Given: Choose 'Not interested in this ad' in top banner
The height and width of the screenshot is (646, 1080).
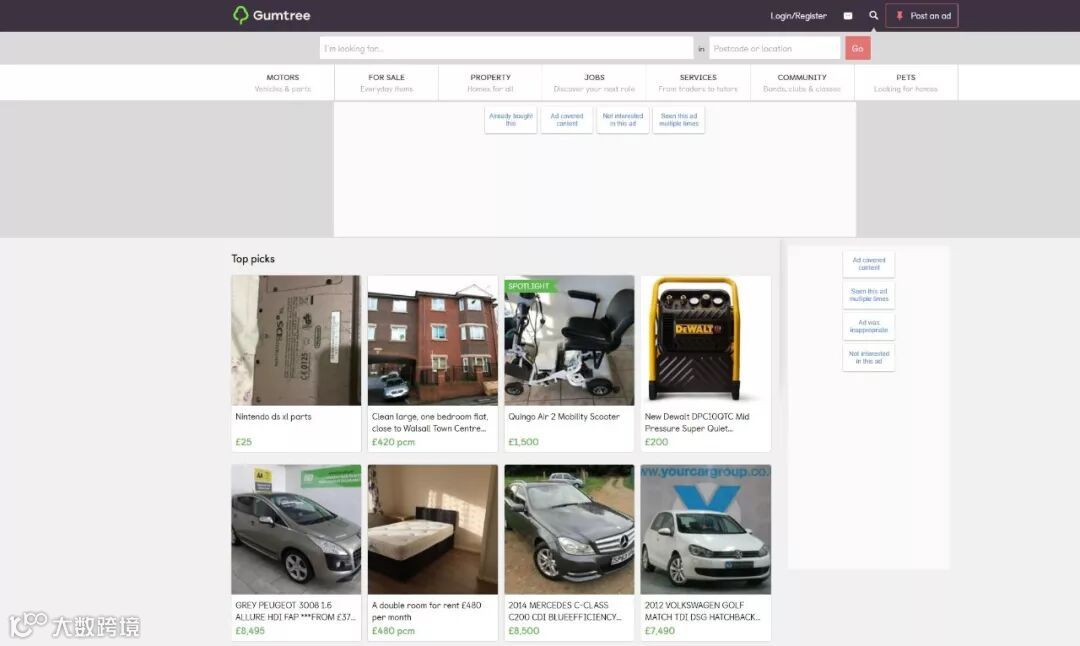Looking at the screenshot, I should pyautogui.click(x=623, y=120).
